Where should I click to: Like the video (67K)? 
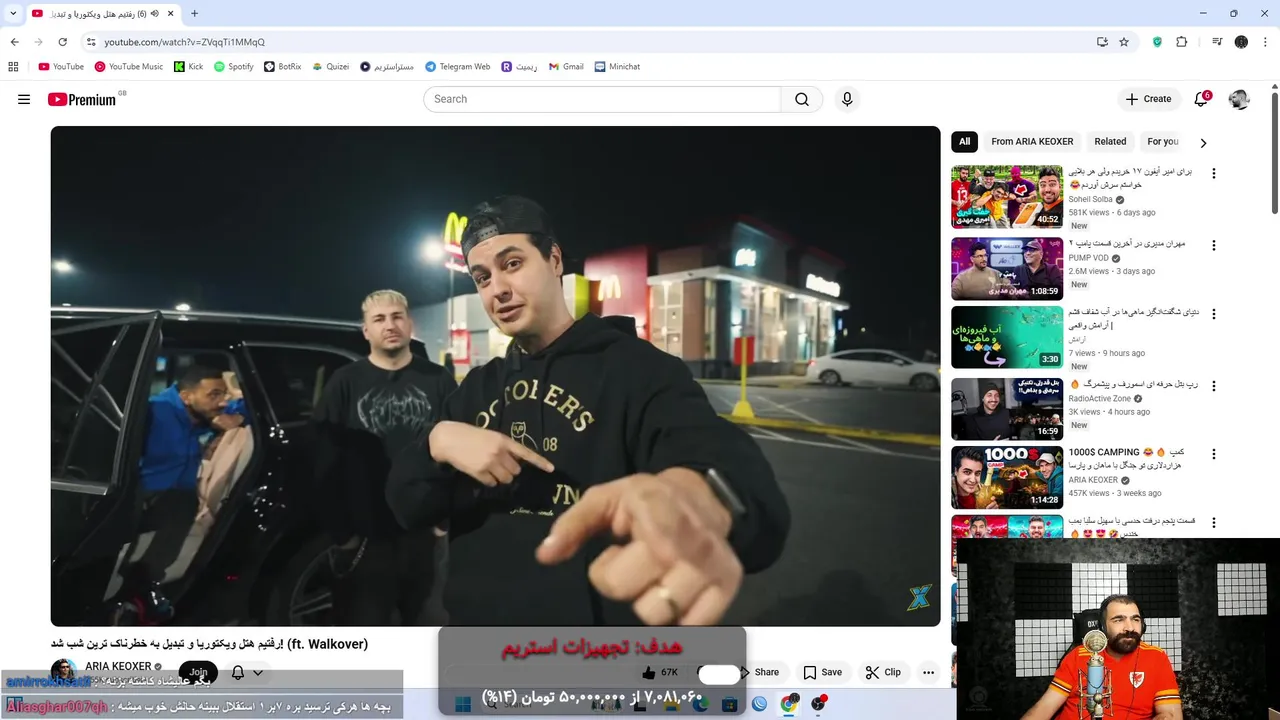point(659,673)
